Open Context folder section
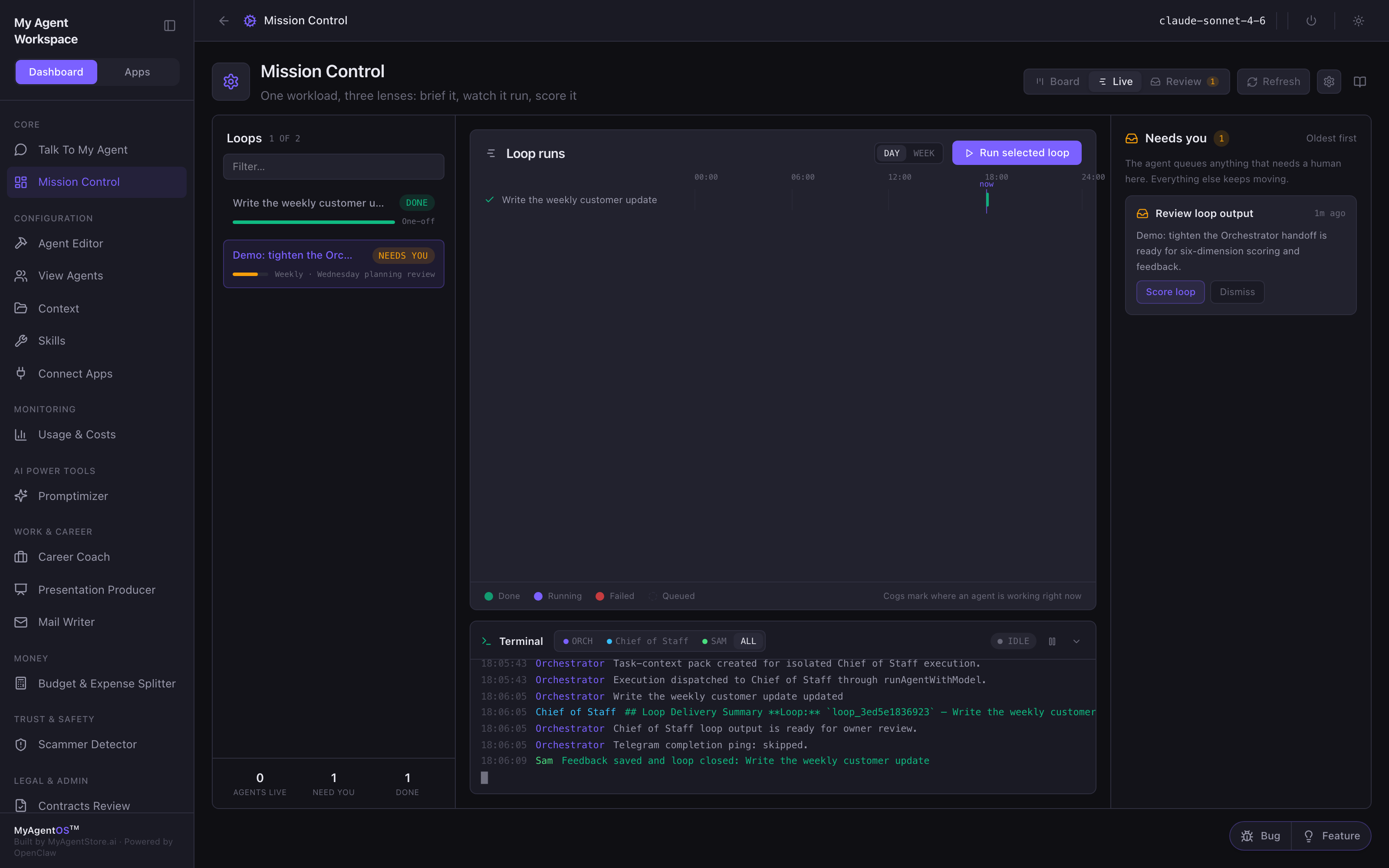Viewport: 1389px width, 868px height. click(x=96, y=308)
